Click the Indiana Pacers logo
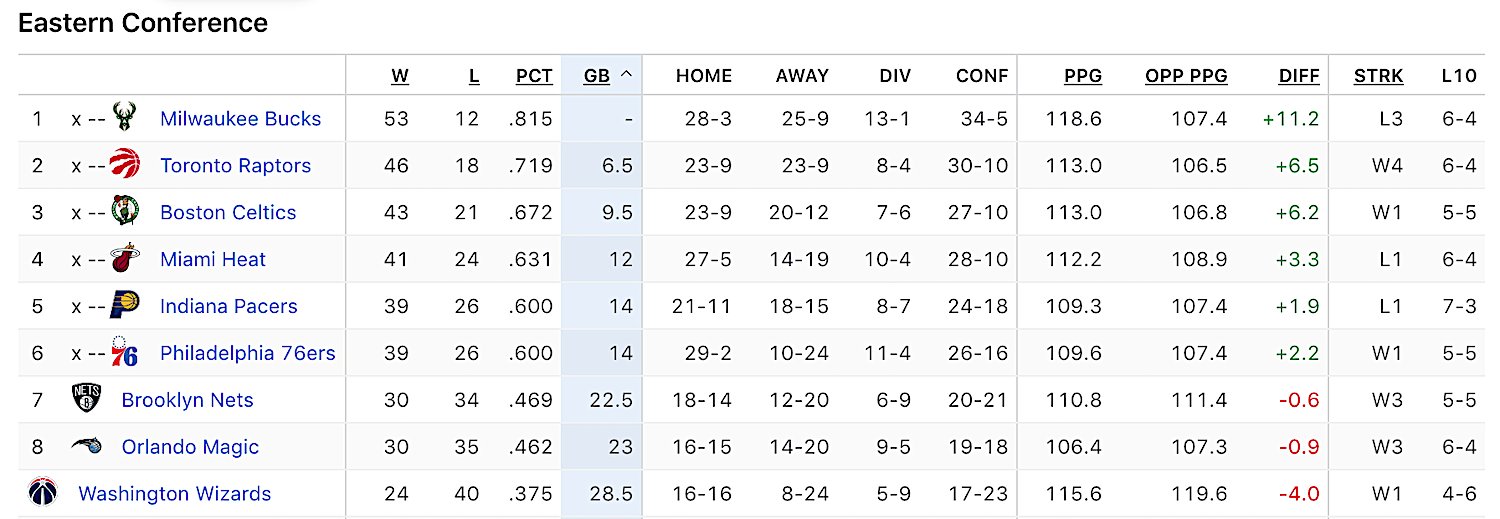 (x=125, y=306)
